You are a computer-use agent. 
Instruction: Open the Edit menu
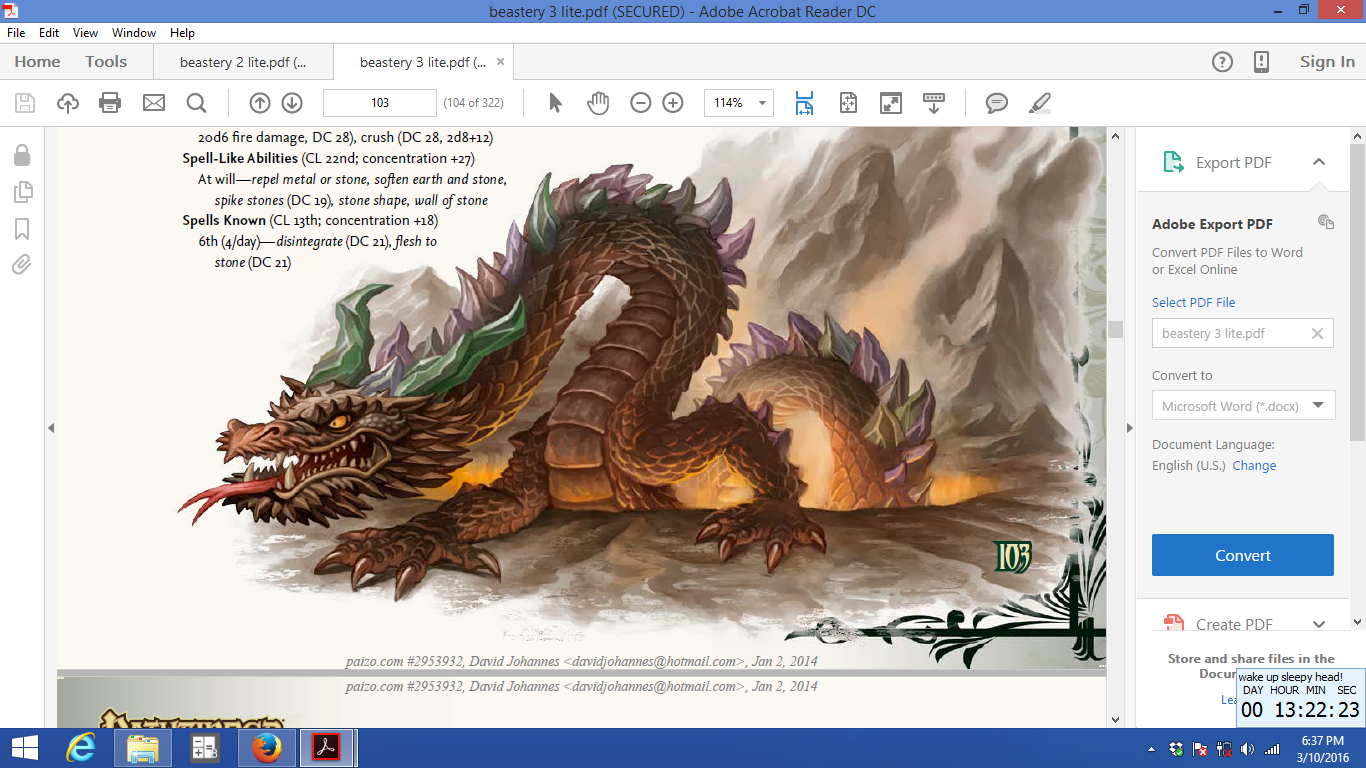tap(49, 33)
